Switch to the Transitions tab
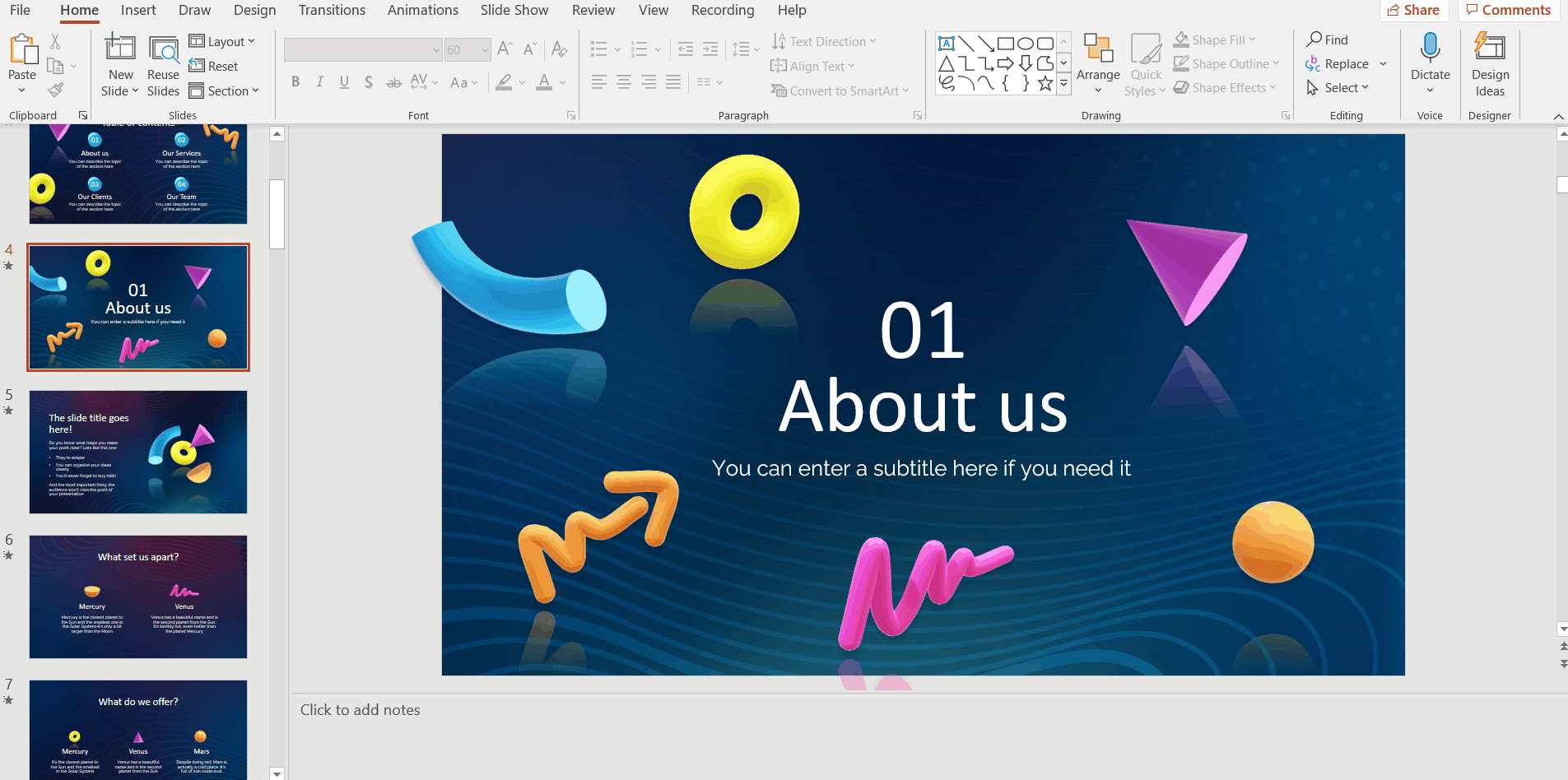1568x780 pixels. click(x=332, y=10)
